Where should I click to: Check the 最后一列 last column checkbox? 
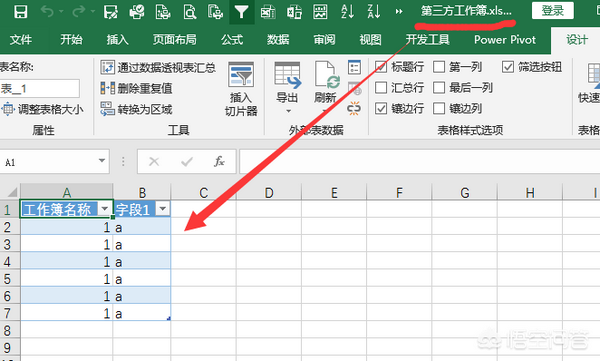click(x=439, y=88)
